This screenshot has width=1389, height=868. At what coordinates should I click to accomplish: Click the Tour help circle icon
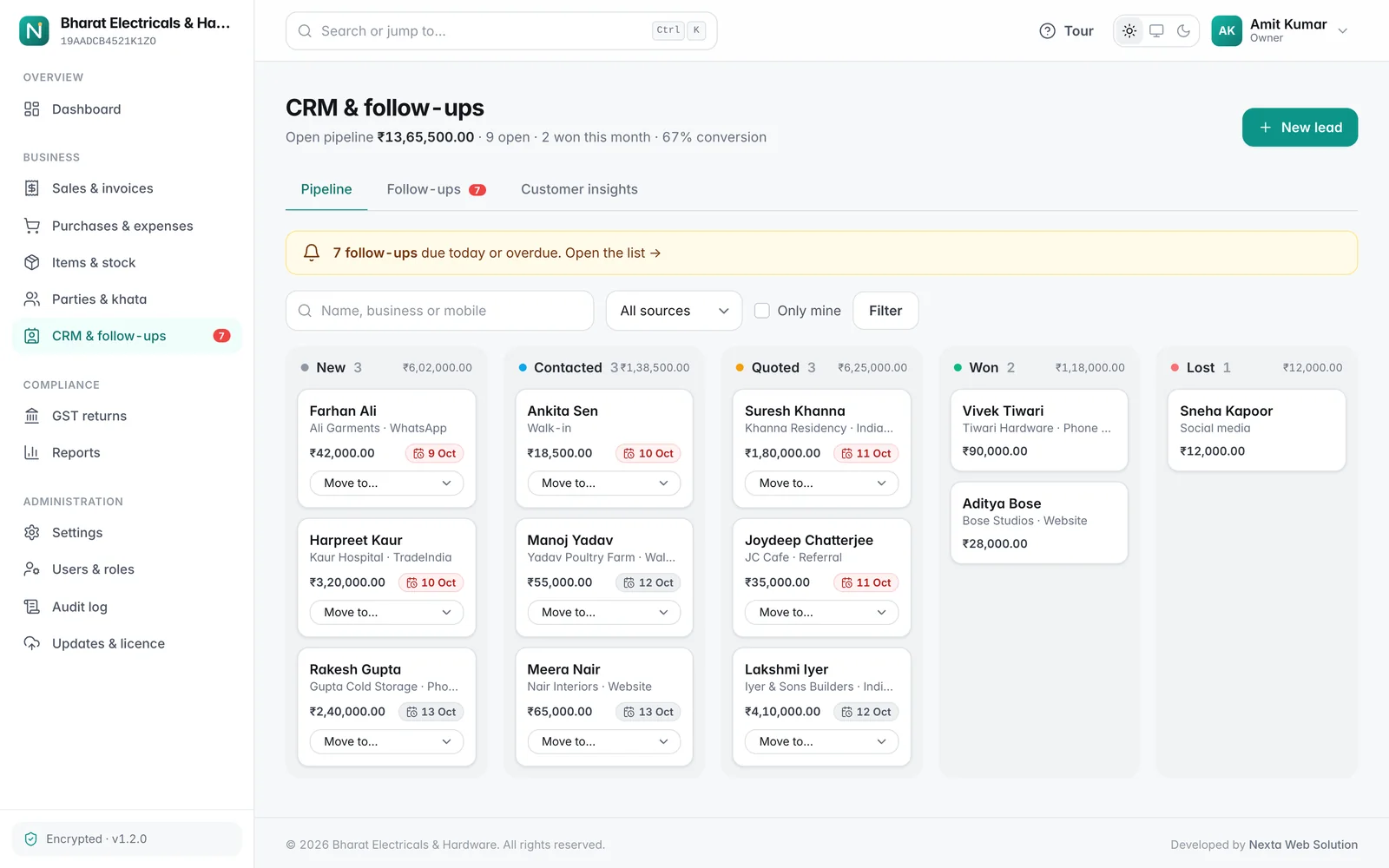(x=1048, y=31)
